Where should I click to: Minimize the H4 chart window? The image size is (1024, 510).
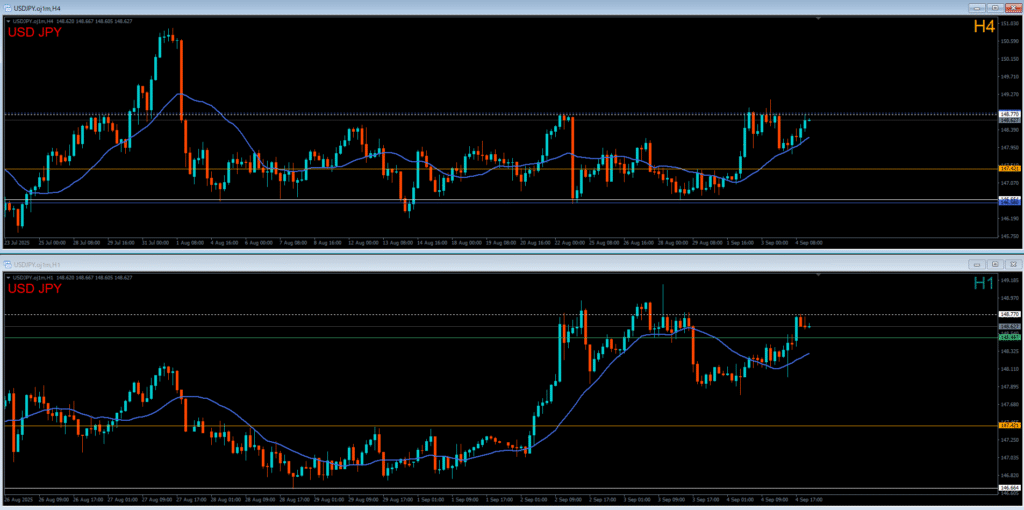(x=977, y=8)
